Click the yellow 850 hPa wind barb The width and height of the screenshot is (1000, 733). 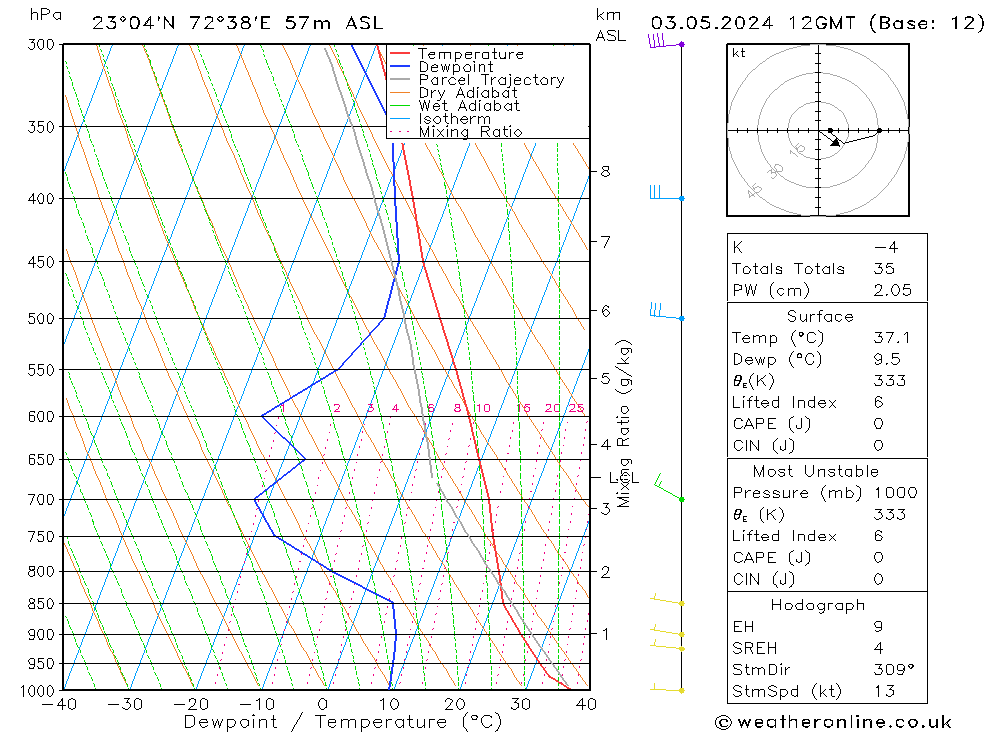(668, 600)
